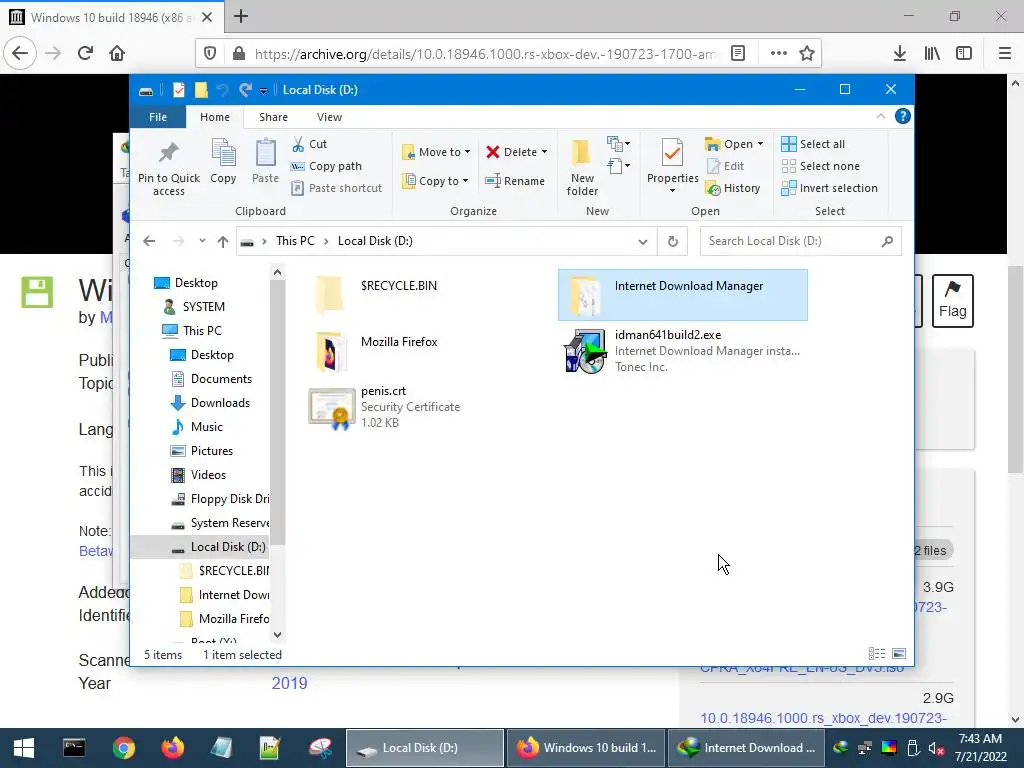
Task: Open the Move to dropdown
Action: pyautogui.click(x=436, y=152)
